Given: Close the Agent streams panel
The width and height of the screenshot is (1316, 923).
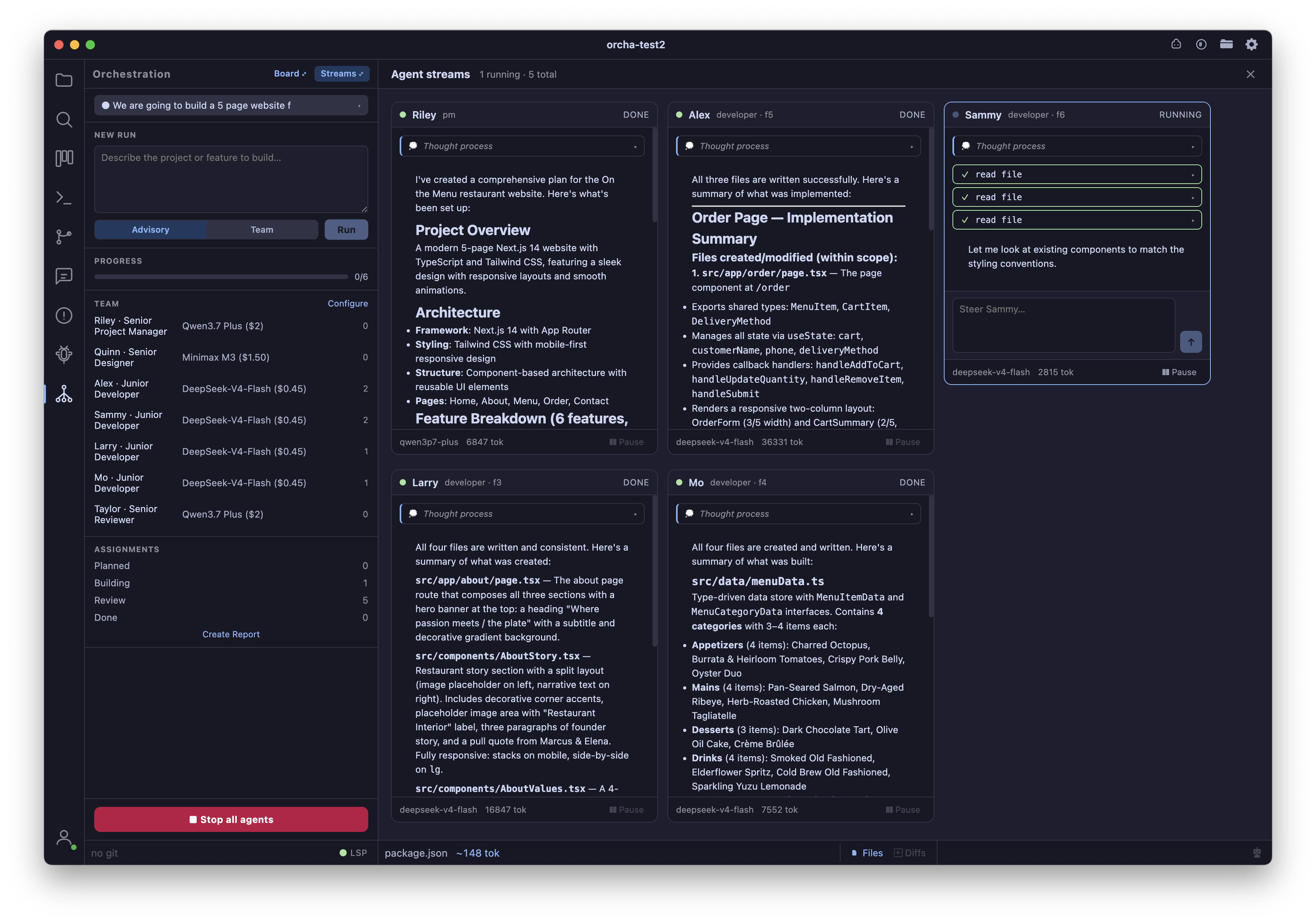Looking at the screenshot, I should click(1251, 74).
